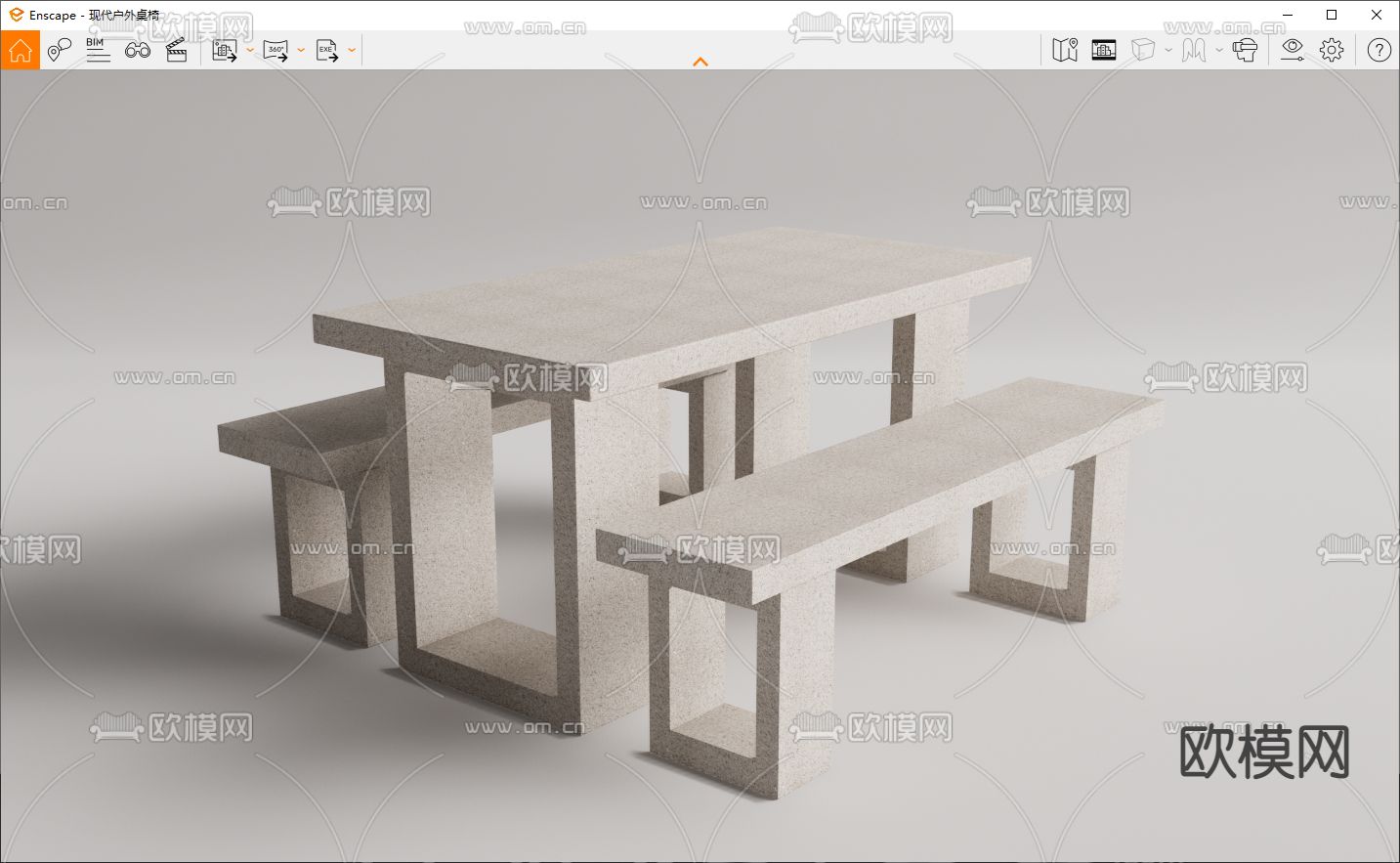Open view management binoculars icon

(138, 50)
